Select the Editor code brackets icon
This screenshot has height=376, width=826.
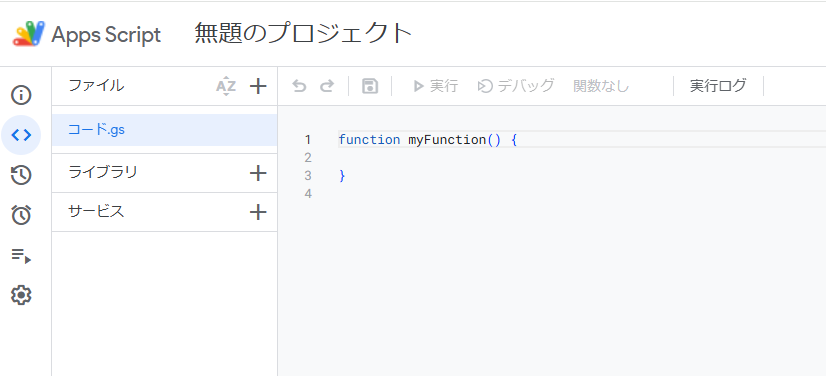[21, 135]
